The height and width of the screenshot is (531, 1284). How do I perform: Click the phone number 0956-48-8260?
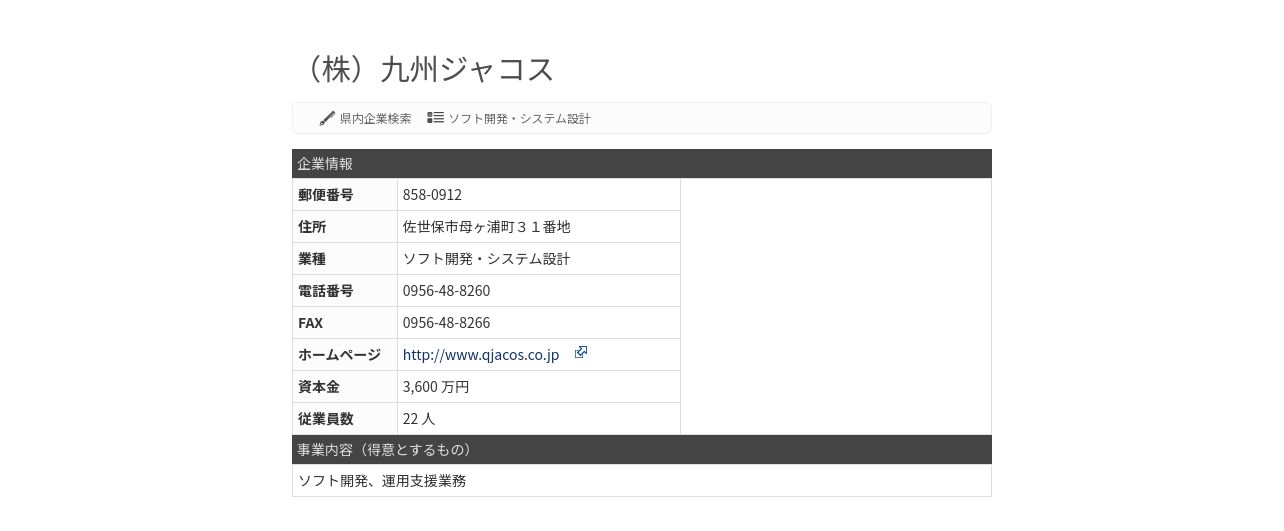click(x=446, y=291)
